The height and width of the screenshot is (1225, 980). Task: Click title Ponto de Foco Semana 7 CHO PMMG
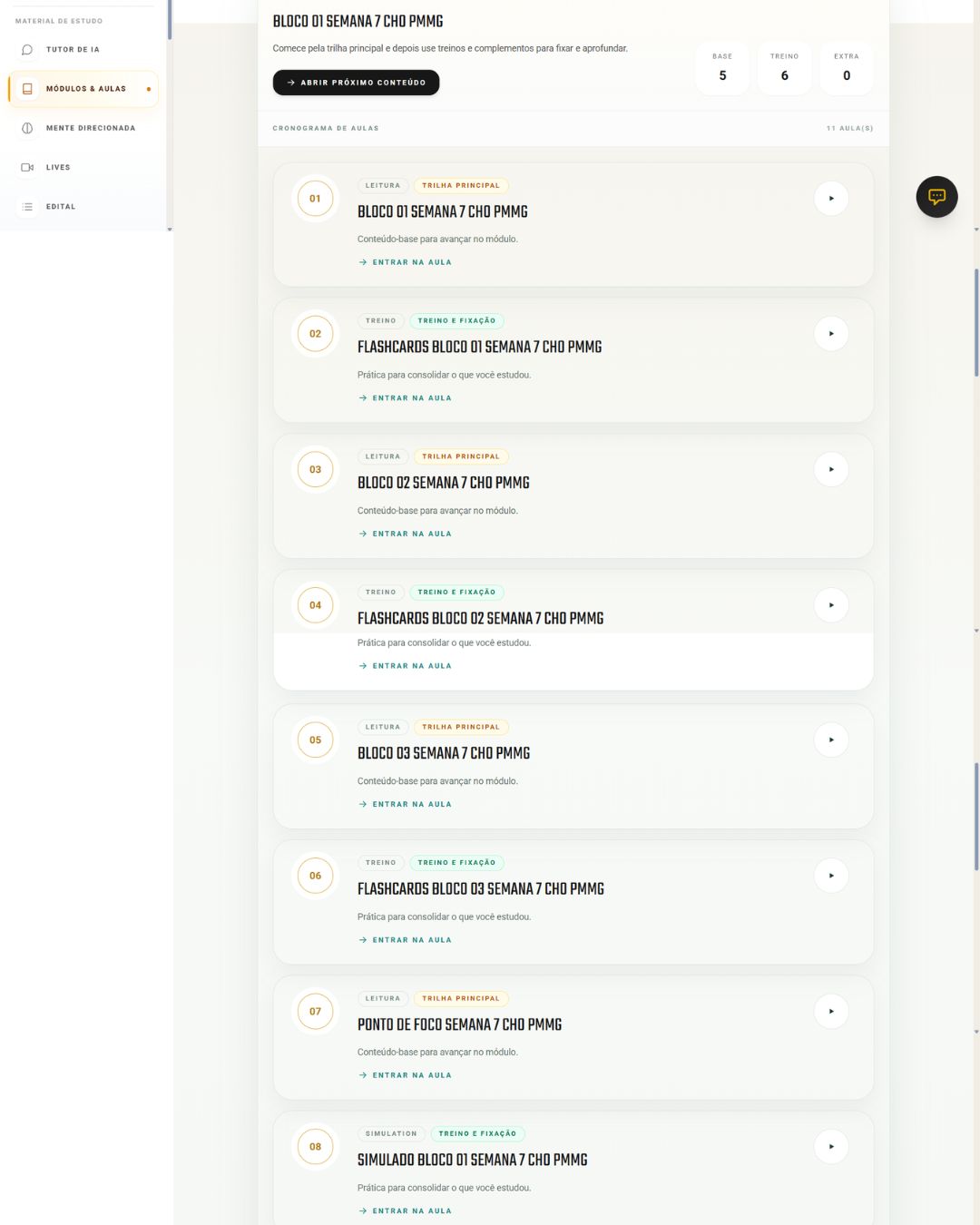click(459, 1024)
